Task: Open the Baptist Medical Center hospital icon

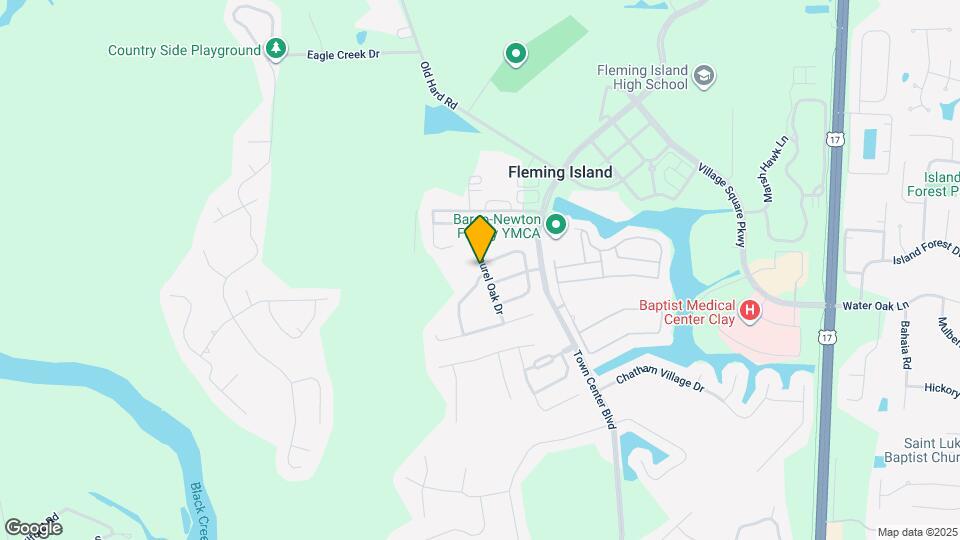Action: pyautogui.click(x=749, y=311)
